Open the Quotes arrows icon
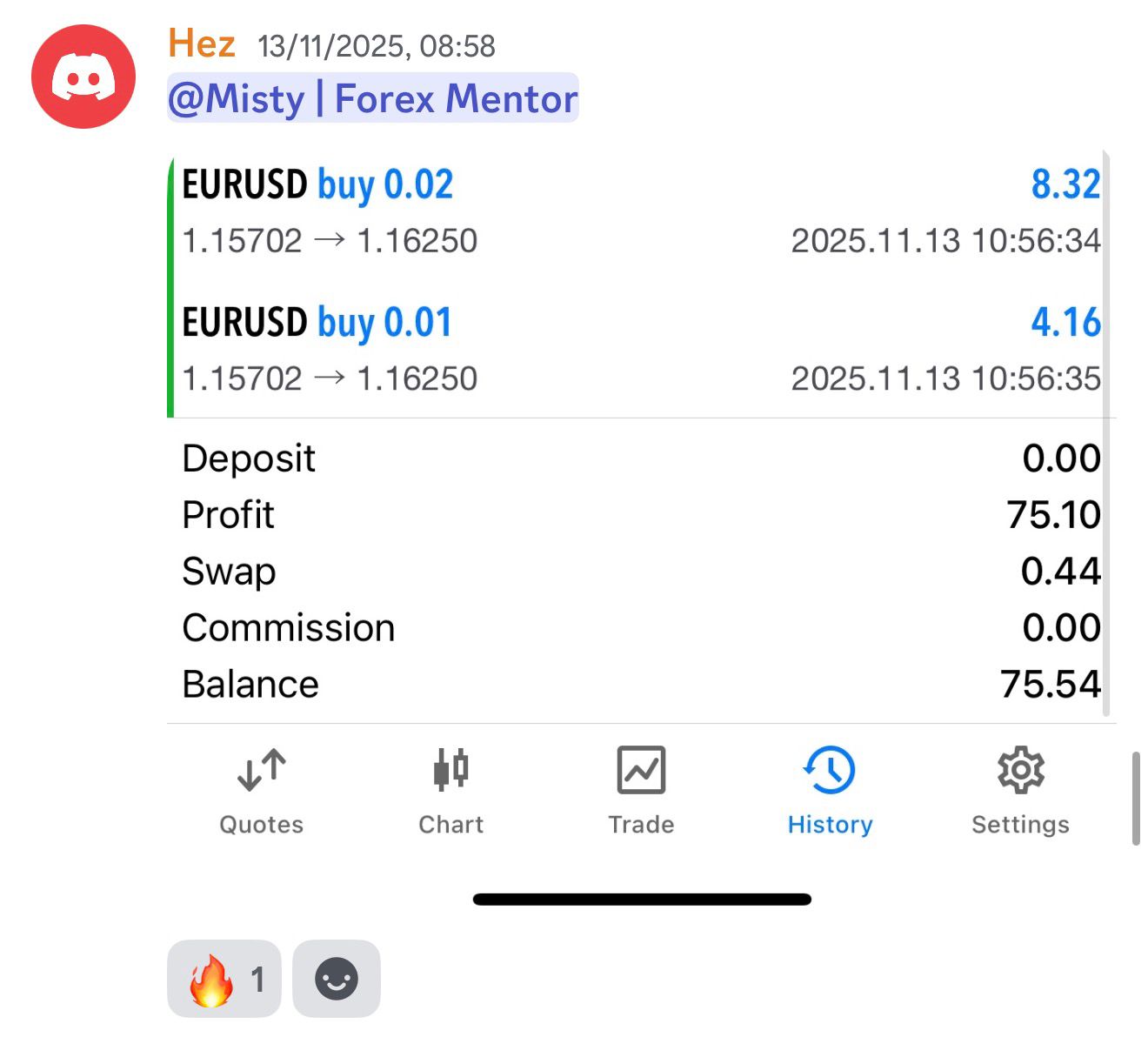Screen dimensions: 1148x1037 tap(261, 770)
